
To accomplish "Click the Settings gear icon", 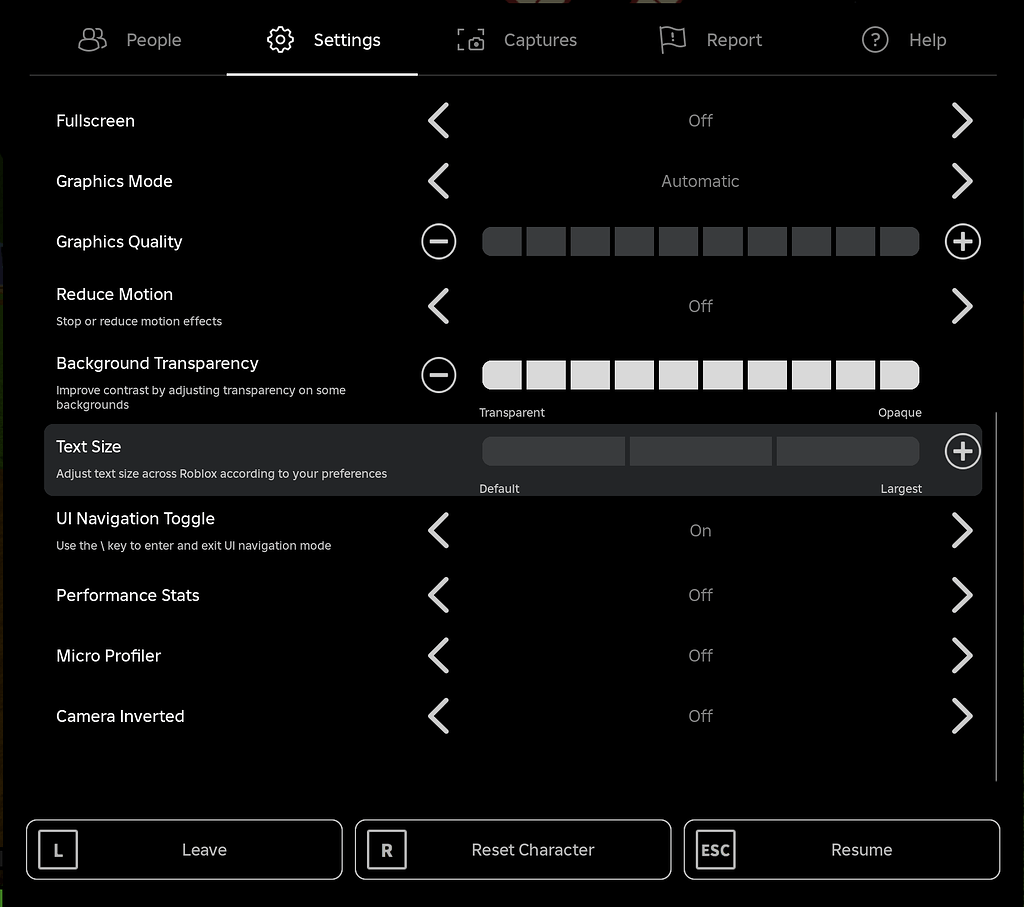I will pyautogui.click(x=280, y=40).
